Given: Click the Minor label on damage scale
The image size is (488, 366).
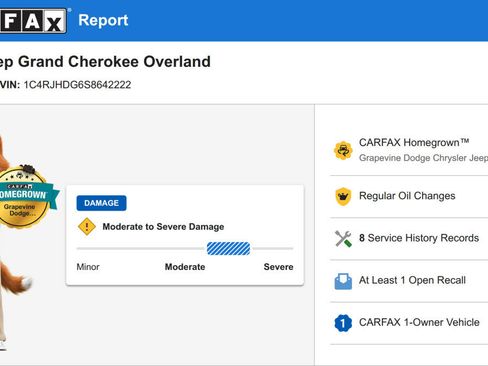Looking at the screenshot, I should point(88,267).
